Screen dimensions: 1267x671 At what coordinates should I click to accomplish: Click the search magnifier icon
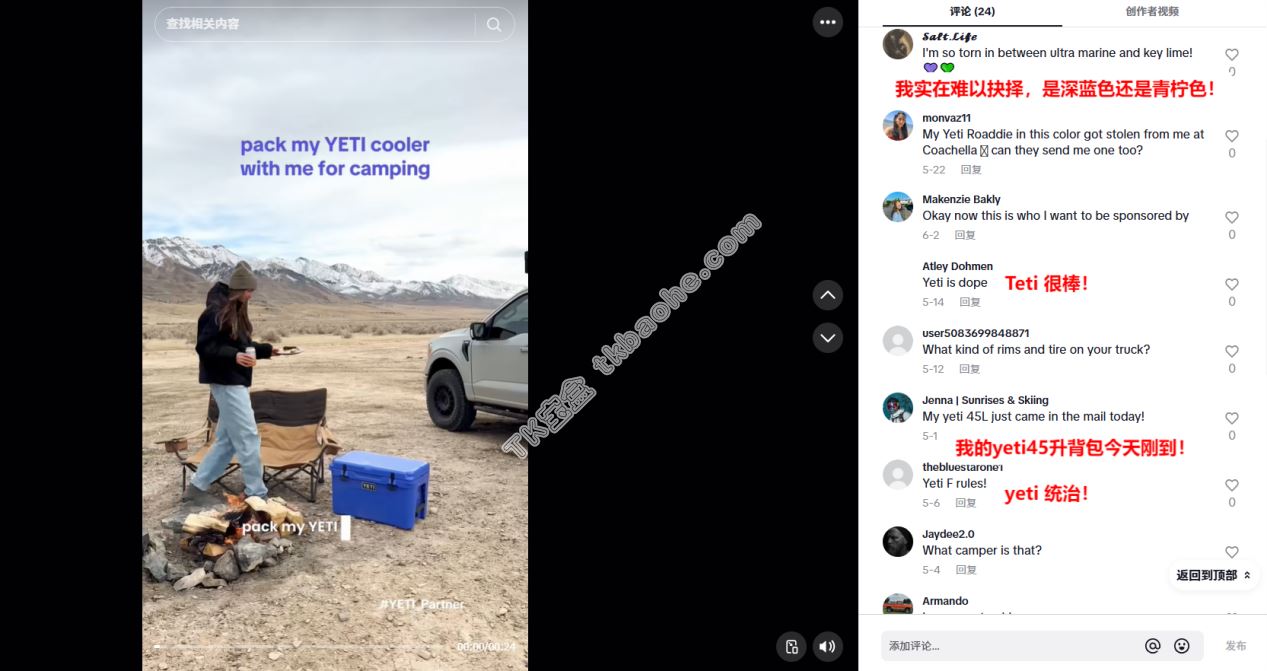tap(494, 24)
